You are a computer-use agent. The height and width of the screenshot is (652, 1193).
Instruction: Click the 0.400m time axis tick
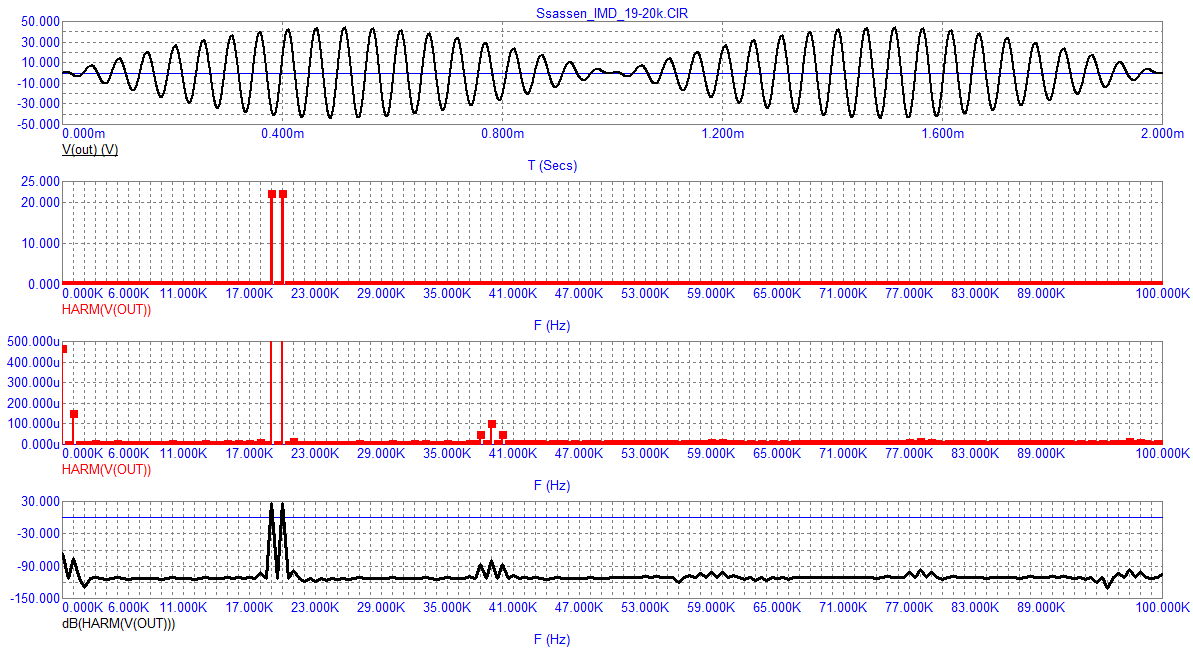pos(282,134)
